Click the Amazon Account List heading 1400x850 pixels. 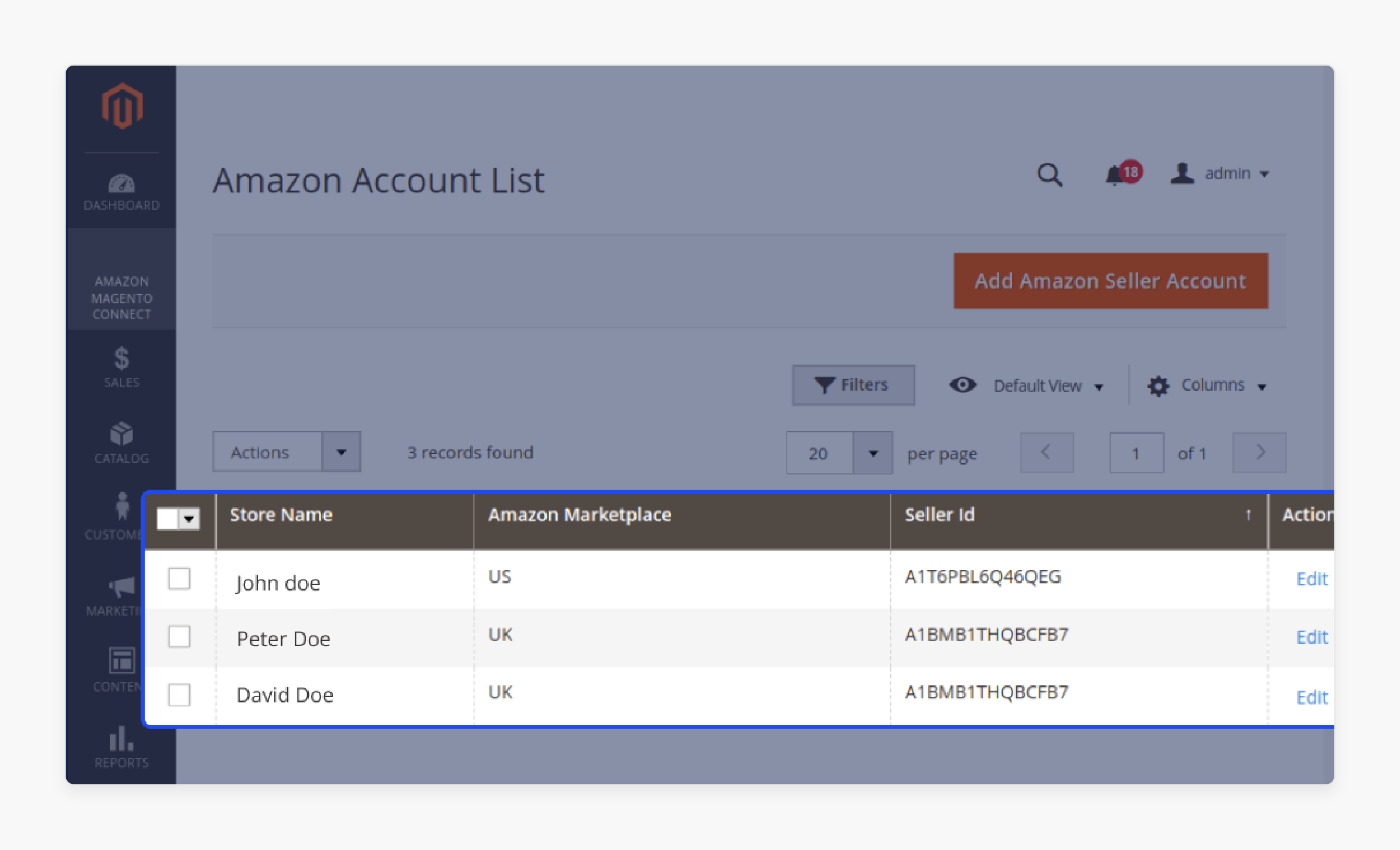[x=379, y=180]
